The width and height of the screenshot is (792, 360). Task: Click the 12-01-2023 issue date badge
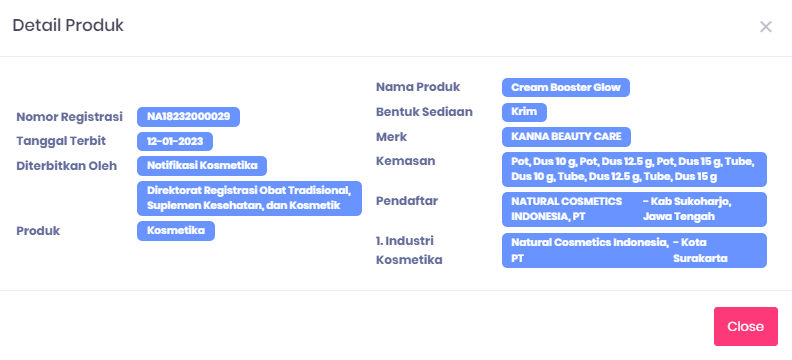(x=175, y=141)
